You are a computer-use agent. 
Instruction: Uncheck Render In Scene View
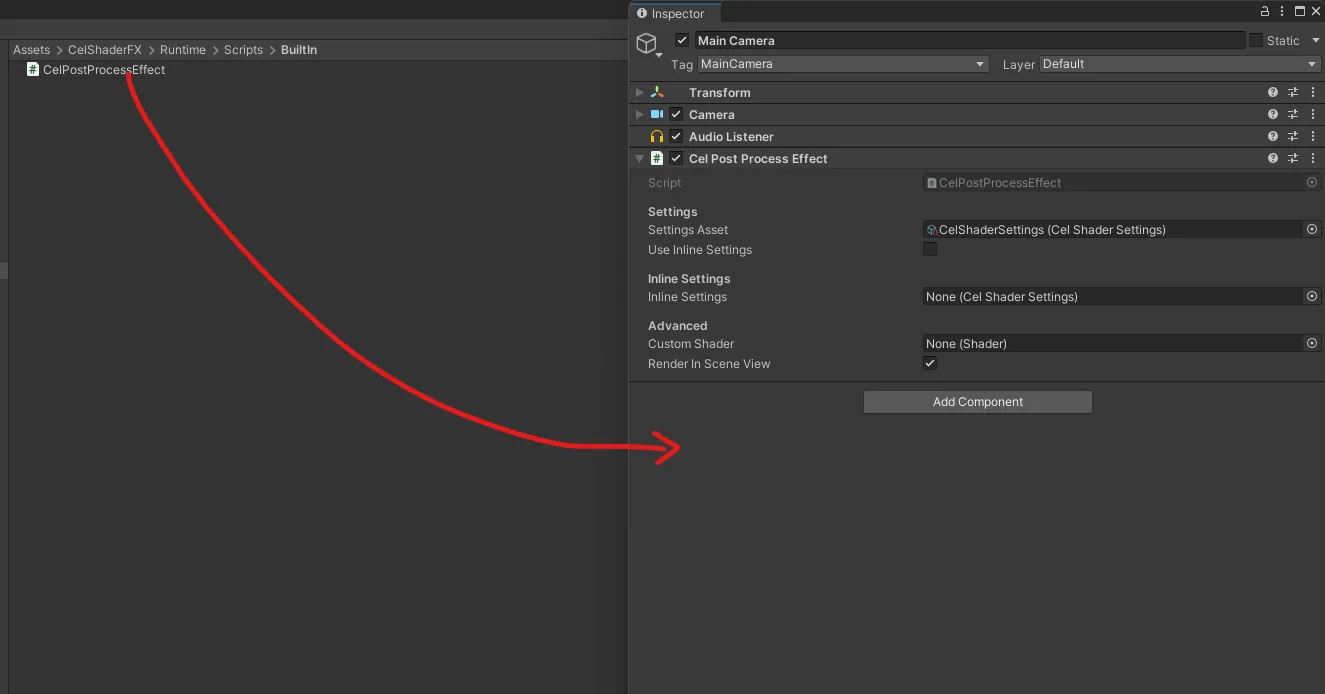point(930,363)
